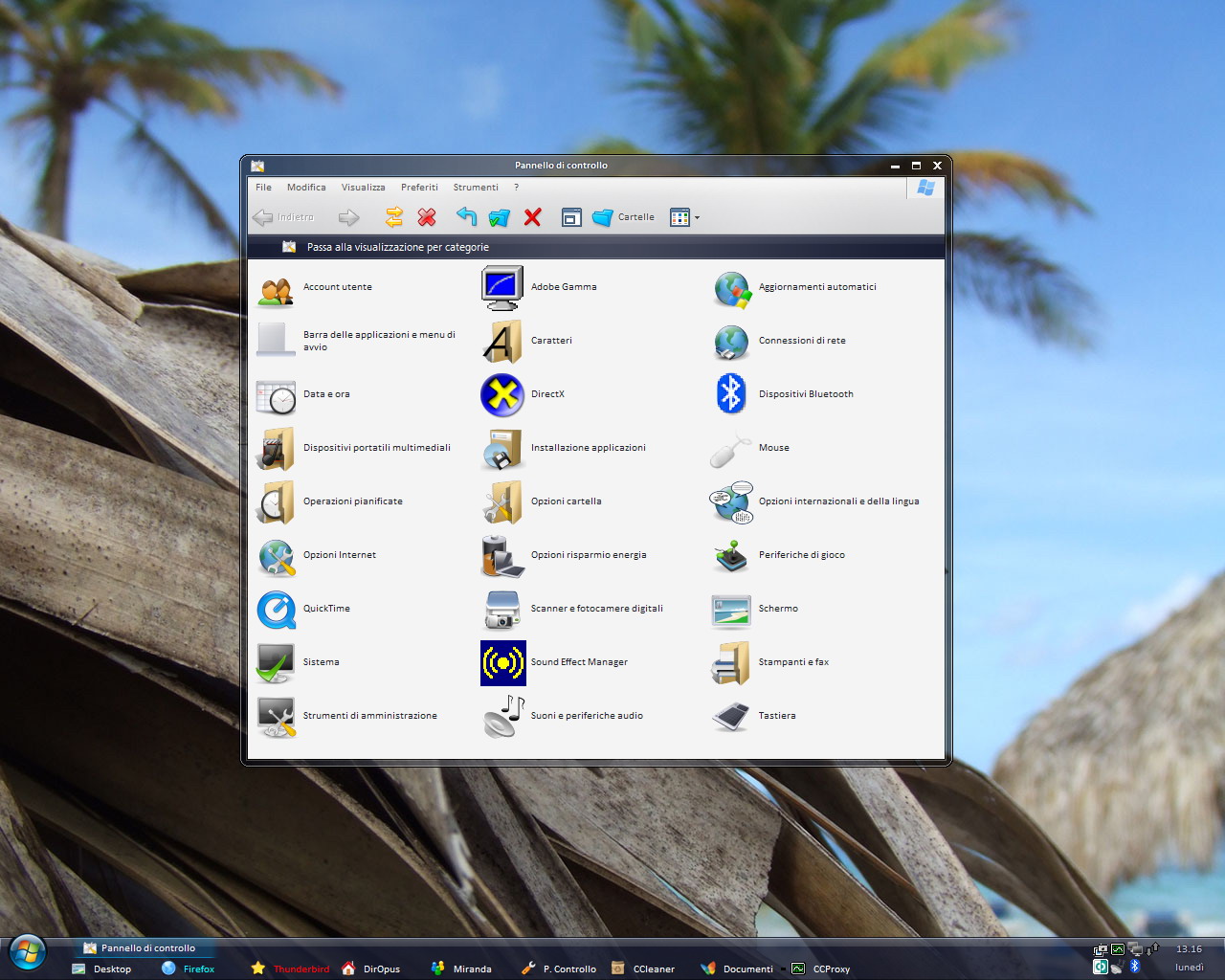Screen dimensions: 1225x980
Task: Open the QuickTime settings icon
Action: pos(277,609)
